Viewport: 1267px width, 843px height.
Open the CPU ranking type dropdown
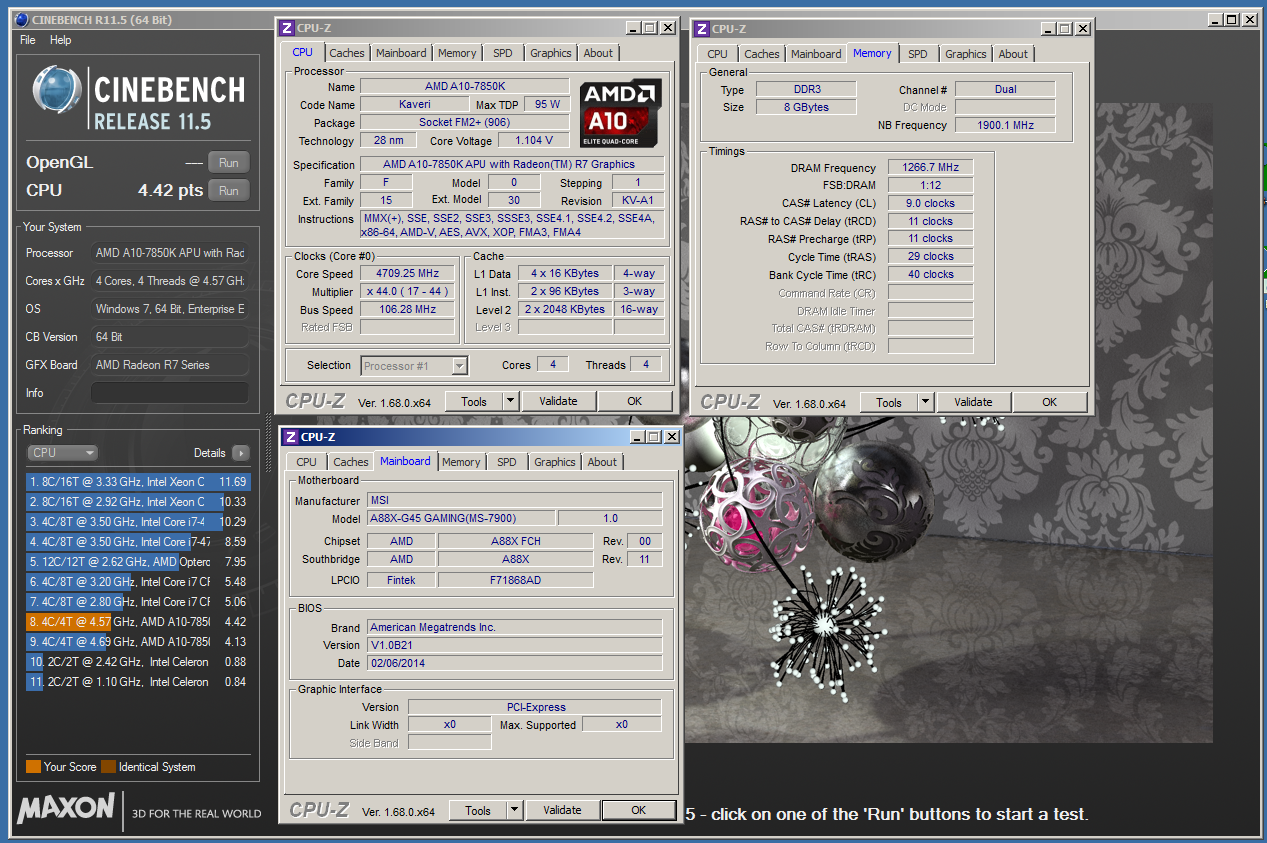(x=63, y=453)
